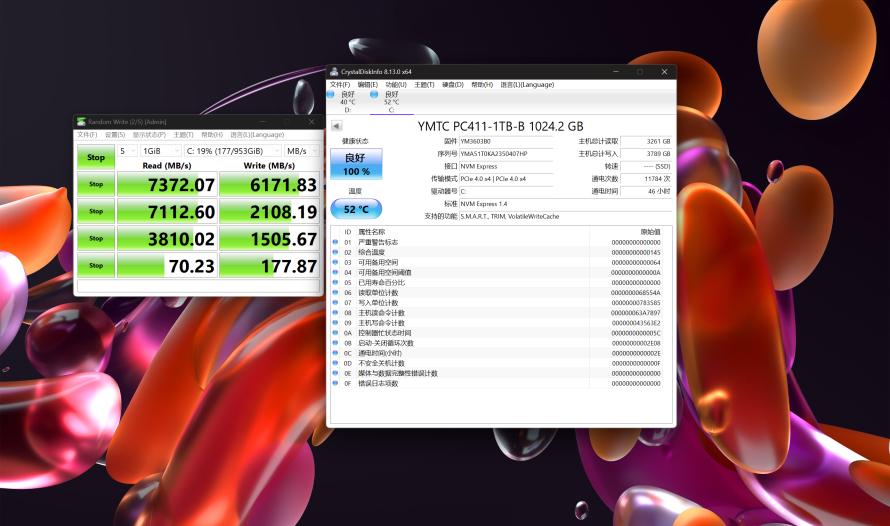This screenshot has width=890, height=526.
Task: Open 语言(L)(Language) menu in CrystalDiskInfo
Action: [527, 85]
